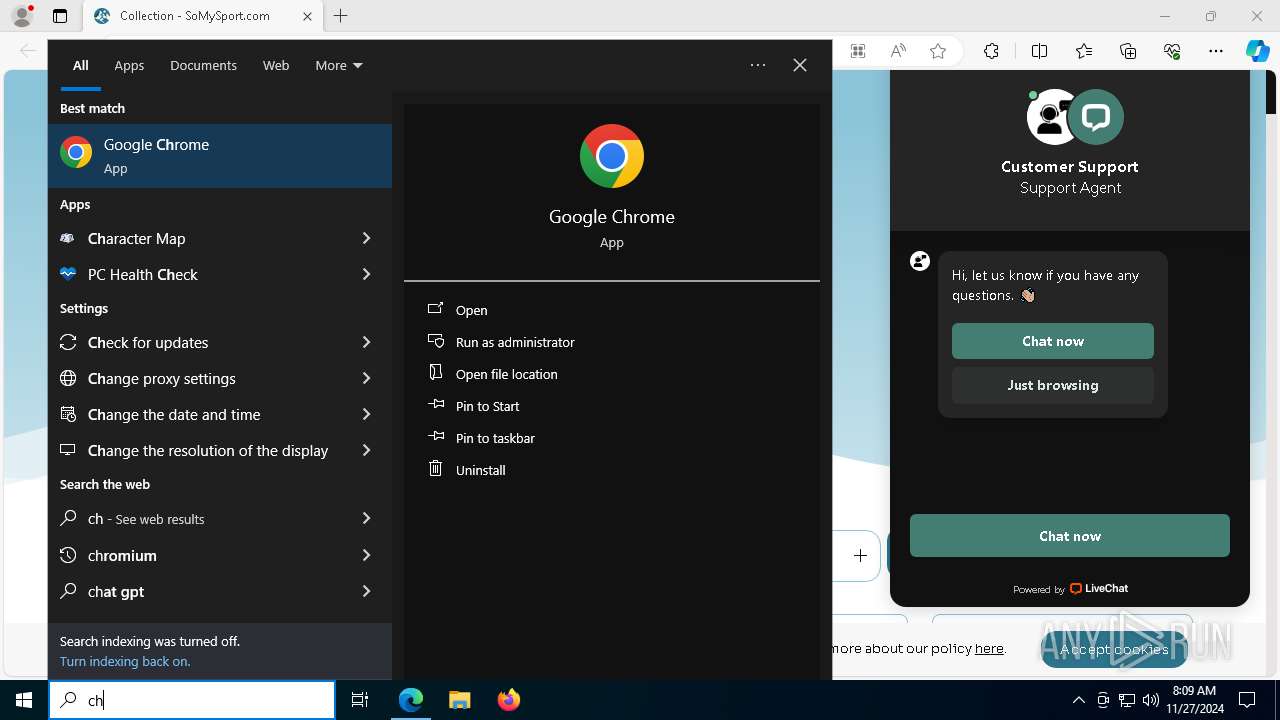Expand Check for updates result arrow
Screen dimensions: 1280x720
[366, 342]
